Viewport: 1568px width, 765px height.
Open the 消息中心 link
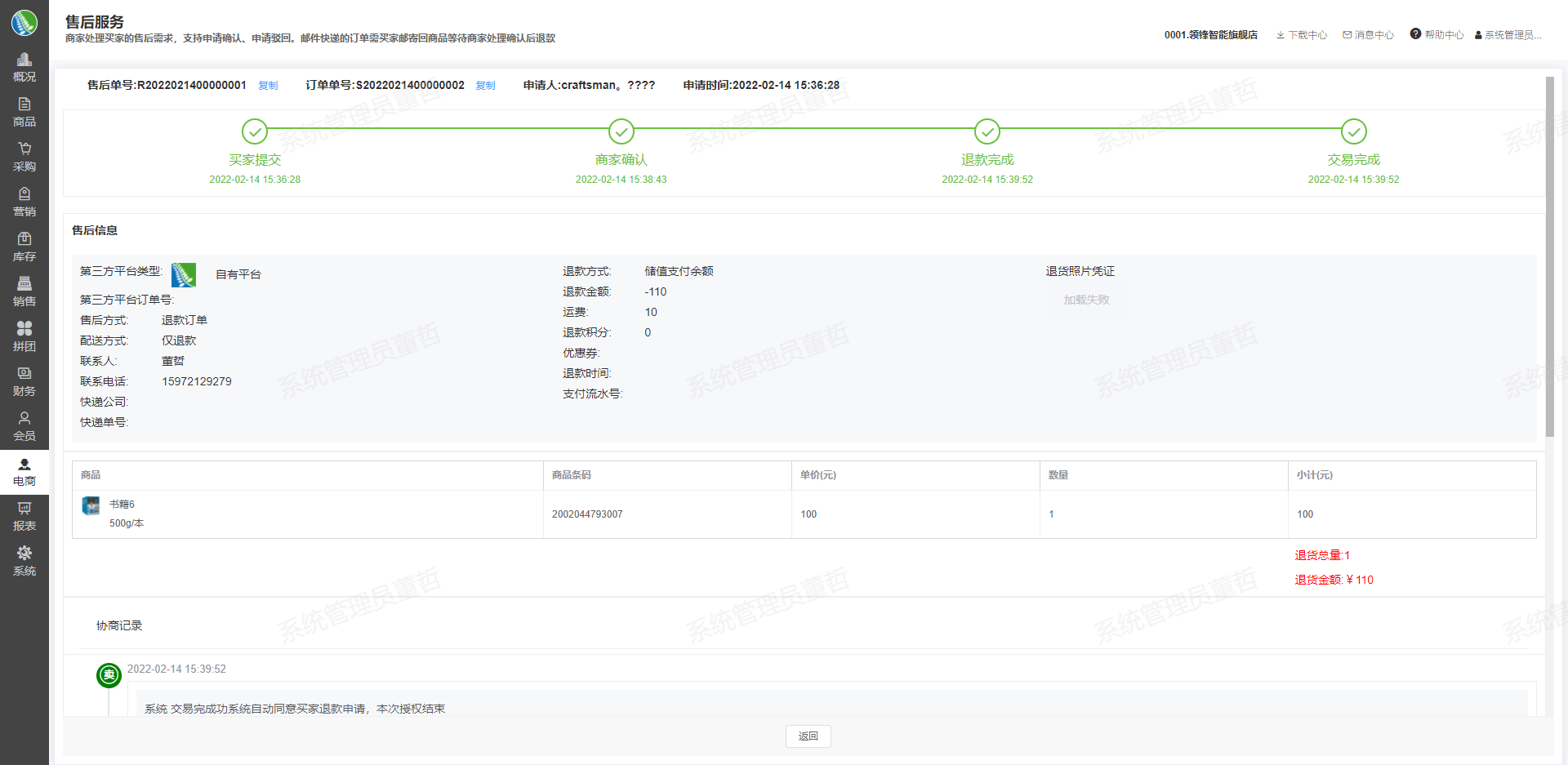(1374, 35)
